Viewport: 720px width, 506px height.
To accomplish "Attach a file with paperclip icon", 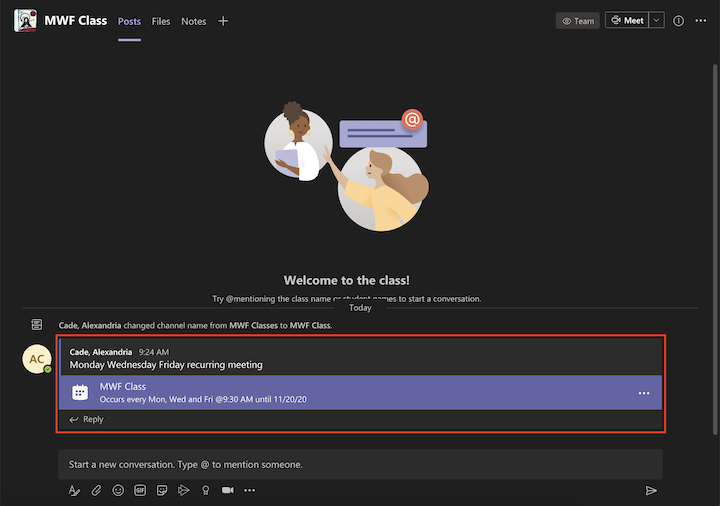I will point(96,490).
